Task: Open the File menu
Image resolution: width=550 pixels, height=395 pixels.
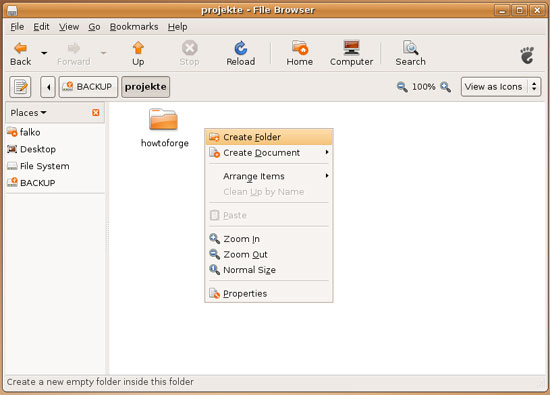Action: (x=17, y=27)
